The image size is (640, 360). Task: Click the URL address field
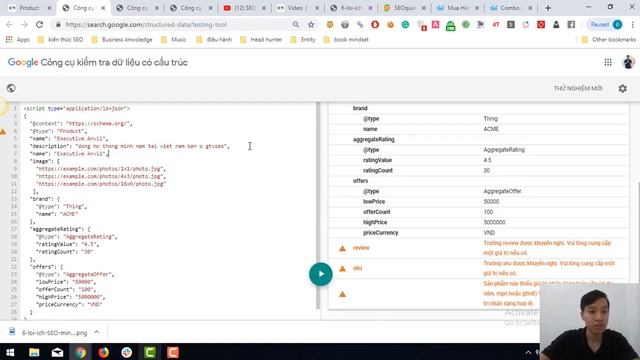pyautogui.click(x=176, y=24)
